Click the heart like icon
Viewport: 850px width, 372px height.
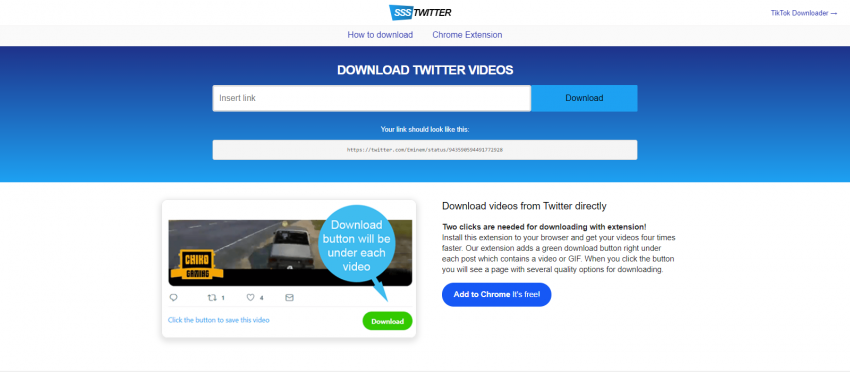click(x=250, y=297)
